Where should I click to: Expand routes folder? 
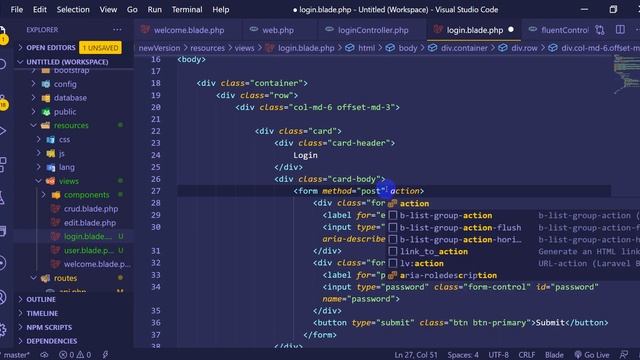pyautogui.click(x=33, y=278)
